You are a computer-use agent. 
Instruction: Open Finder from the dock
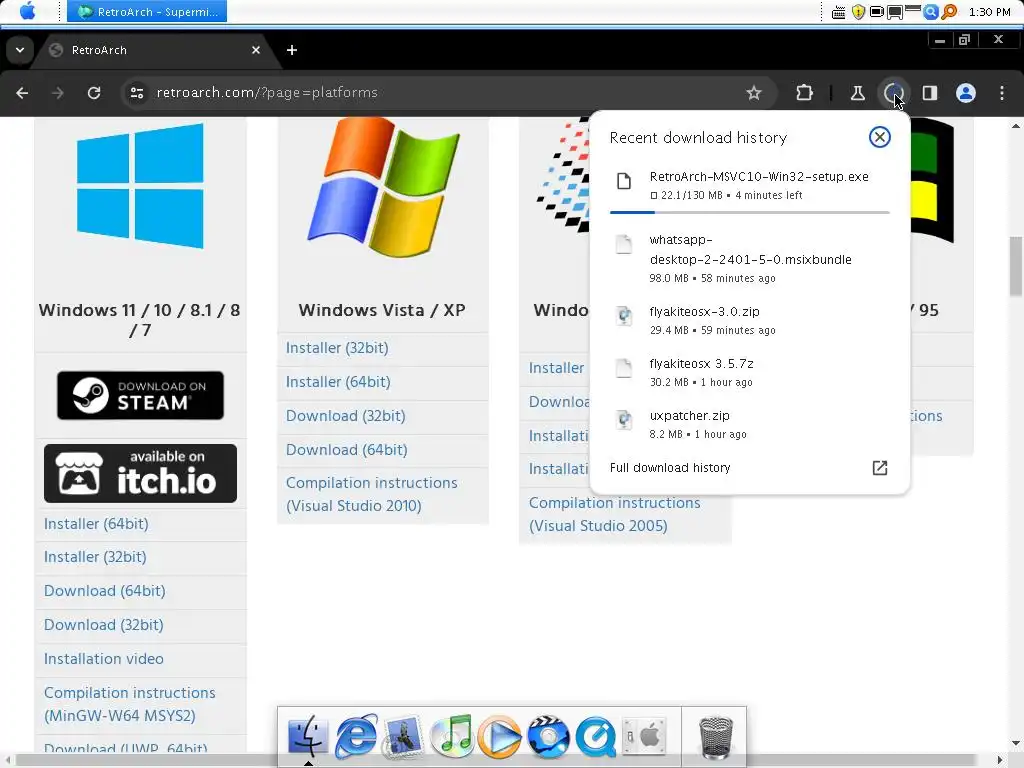[308, 737]
